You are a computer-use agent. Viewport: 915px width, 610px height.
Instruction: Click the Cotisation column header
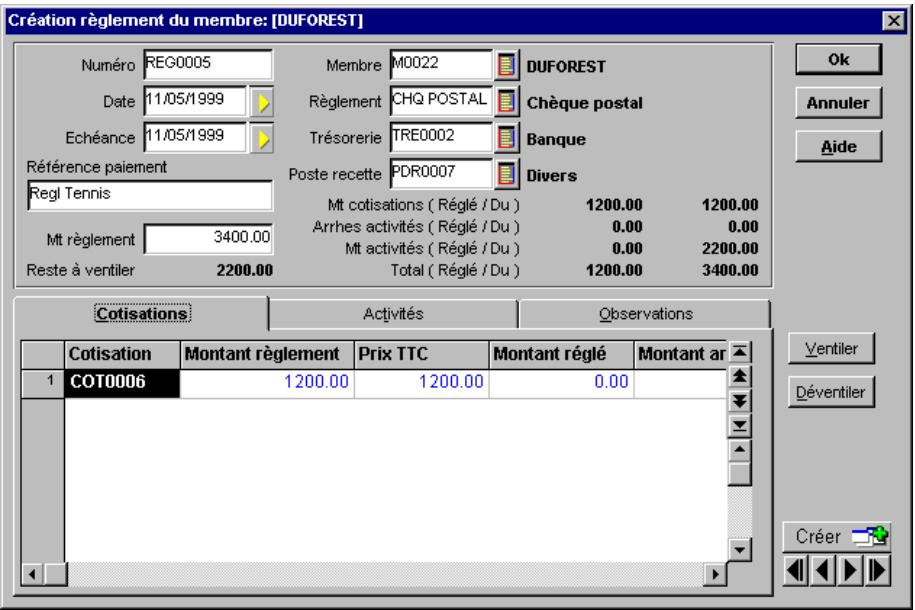tap(122, 354)
